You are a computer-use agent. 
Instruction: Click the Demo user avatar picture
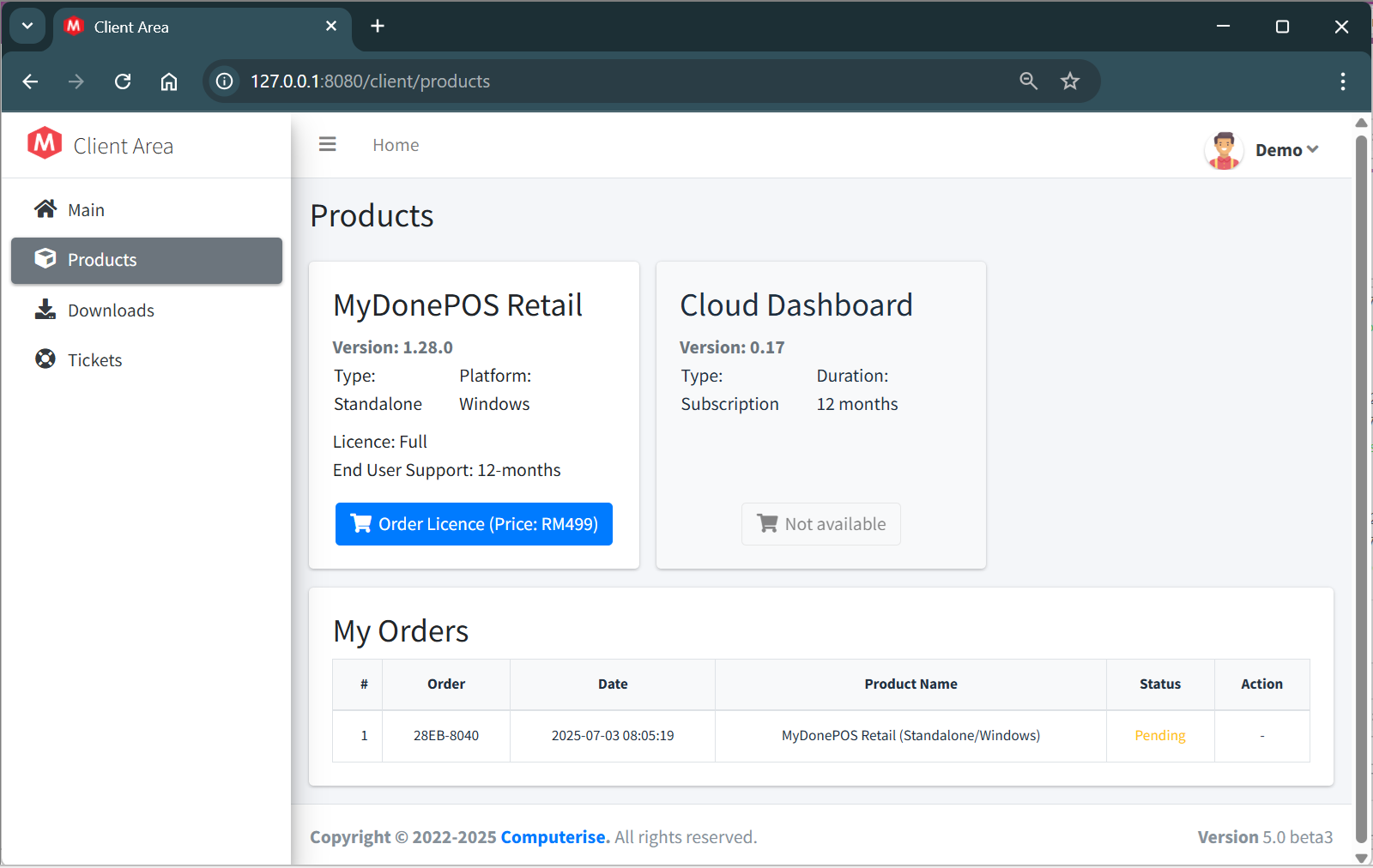coord(1224,150)
